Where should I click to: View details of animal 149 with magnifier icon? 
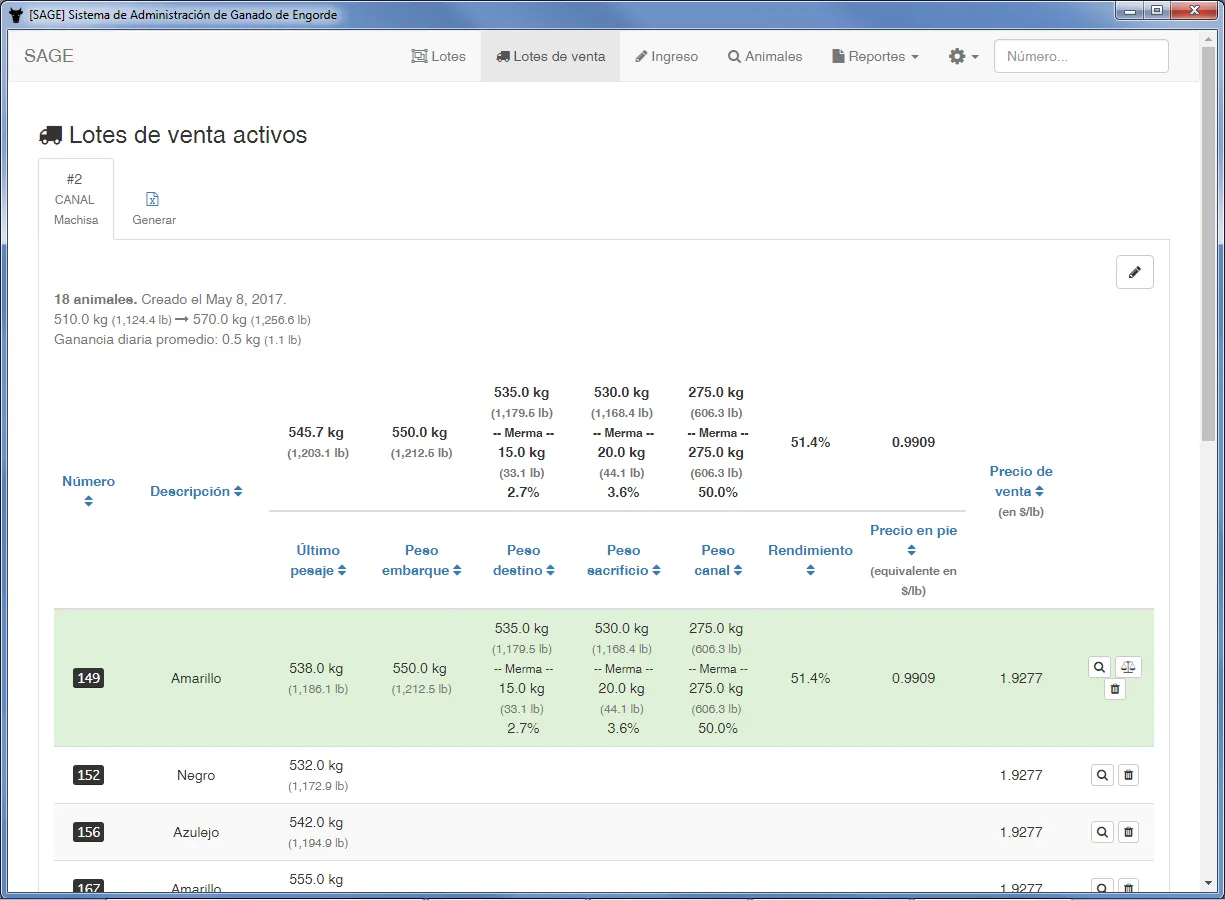(x=1099, y=666)
